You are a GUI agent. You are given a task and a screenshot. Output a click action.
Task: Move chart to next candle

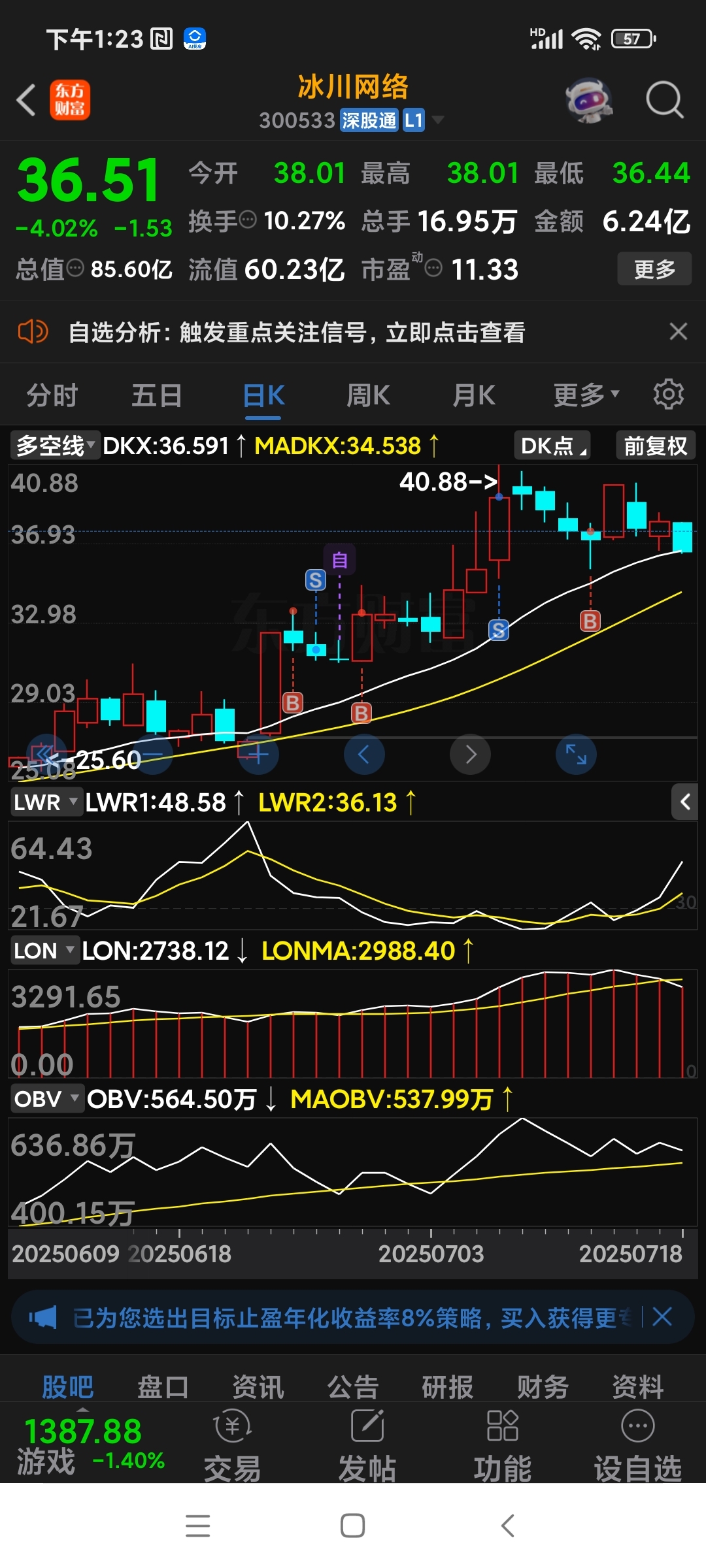tap(470, 755)
